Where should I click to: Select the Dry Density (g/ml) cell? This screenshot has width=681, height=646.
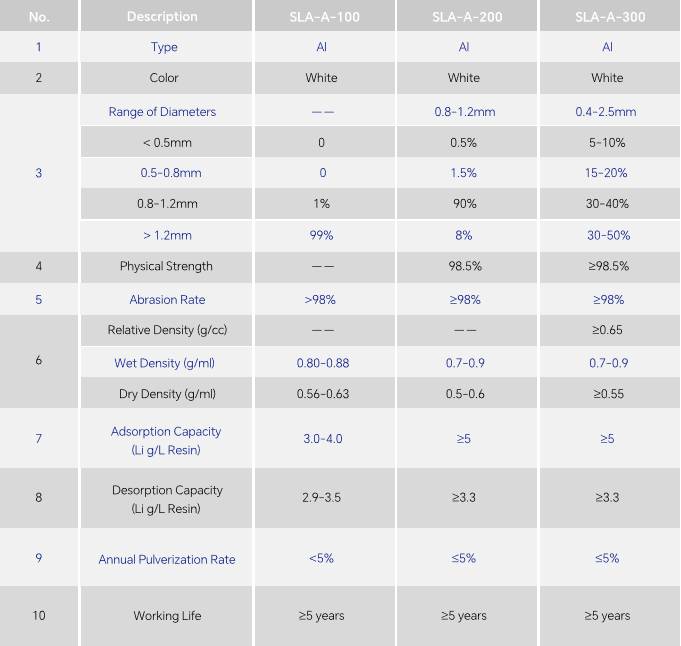click(167, 394)
